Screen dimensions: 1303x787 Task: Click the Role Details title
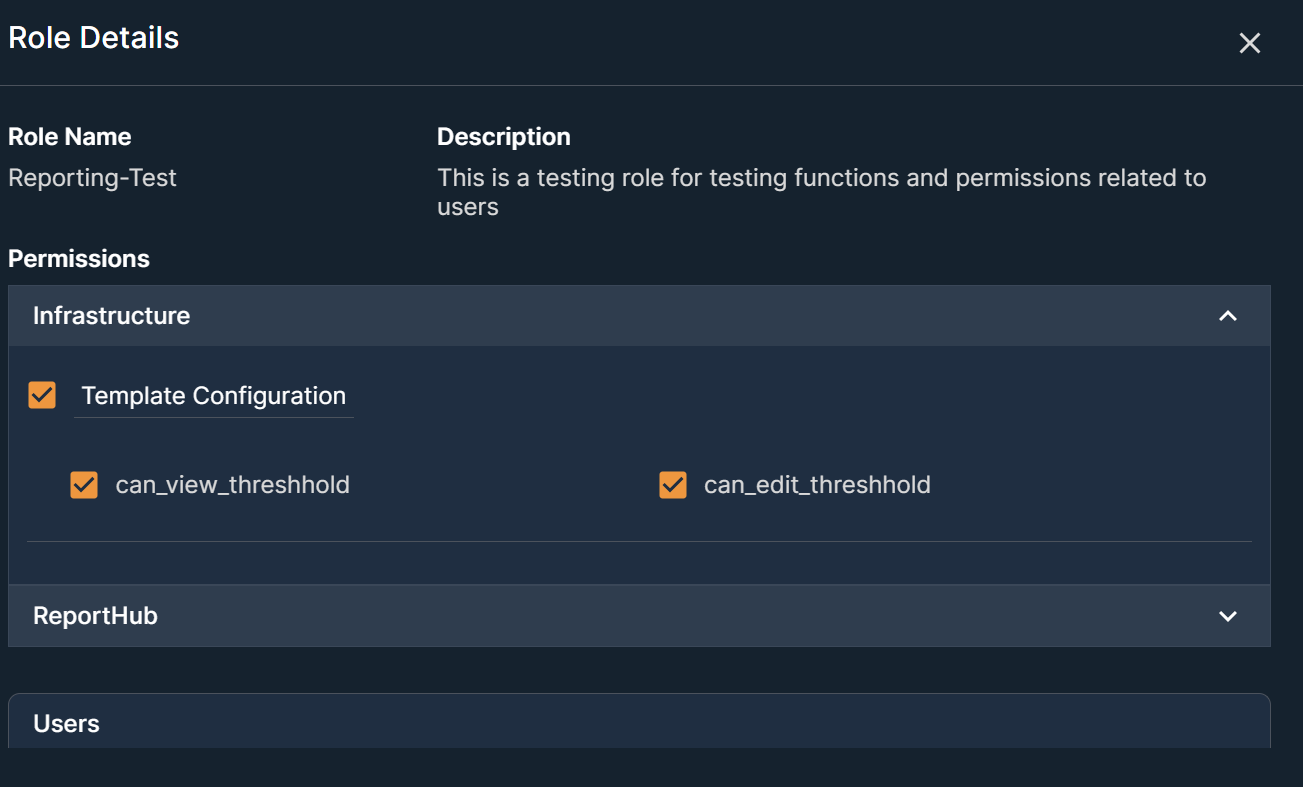coord(94,38)
